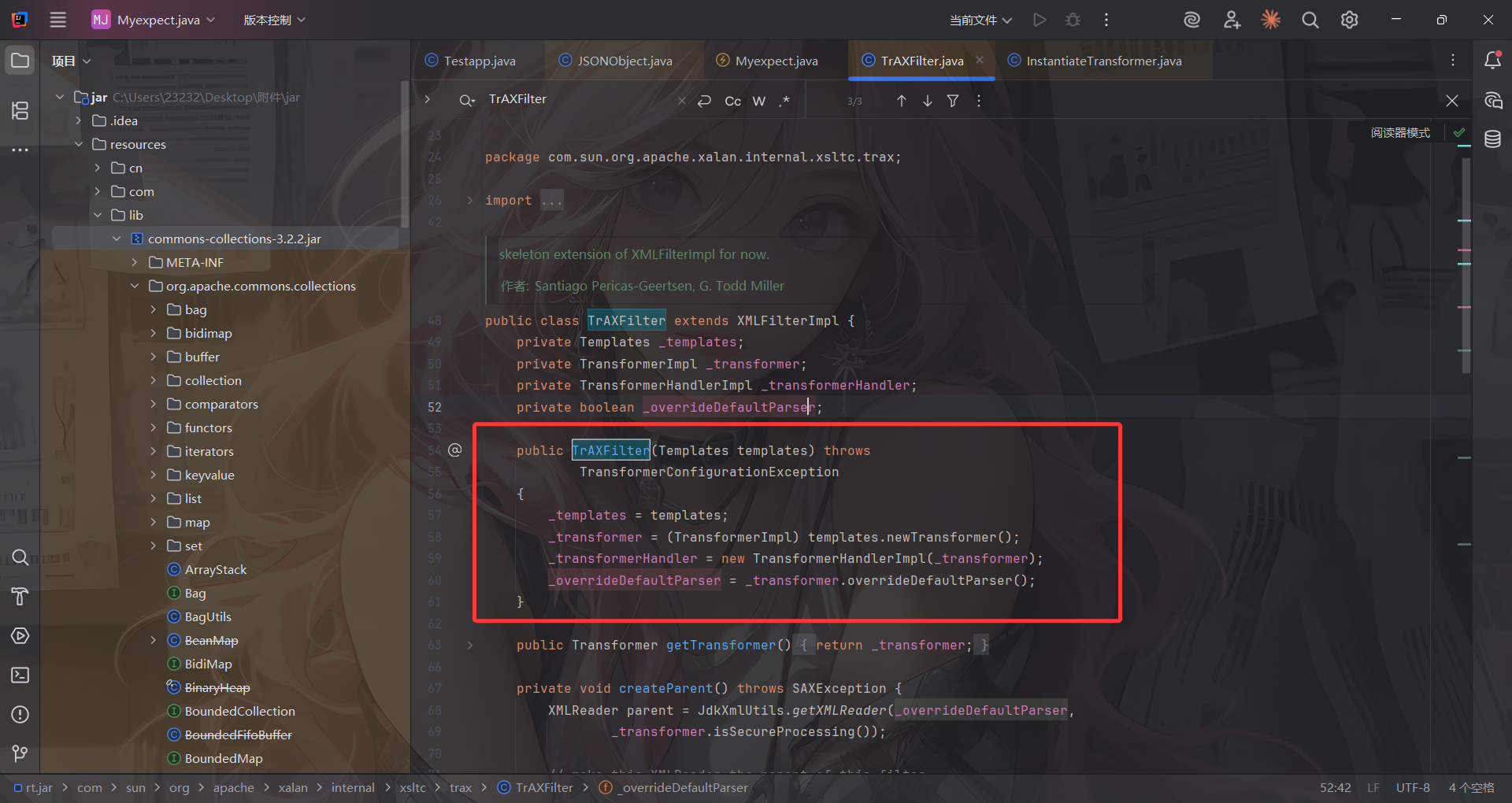This screenshot has width=1512, height=803.
Task: Open IDE settings gear icon
Action: point(1349,20)
